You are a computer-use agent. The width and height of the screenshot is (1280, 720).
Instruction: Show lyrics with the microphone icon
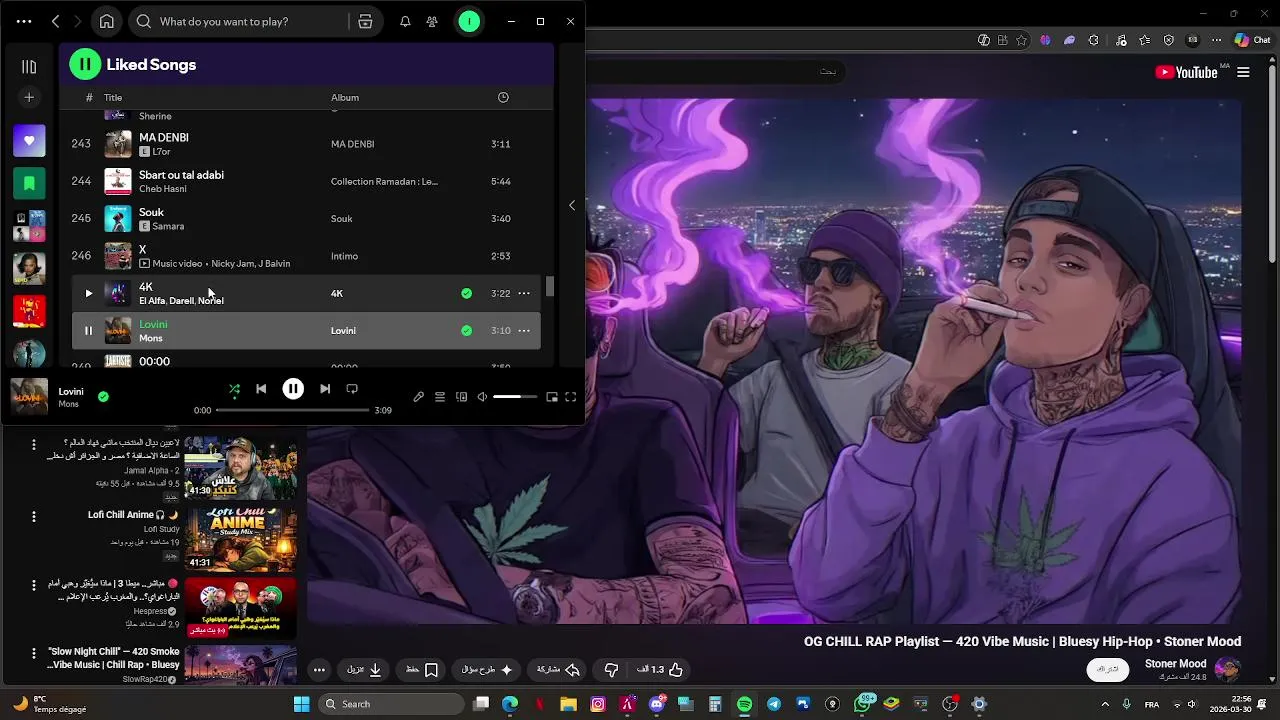click(x=419, y=397)
